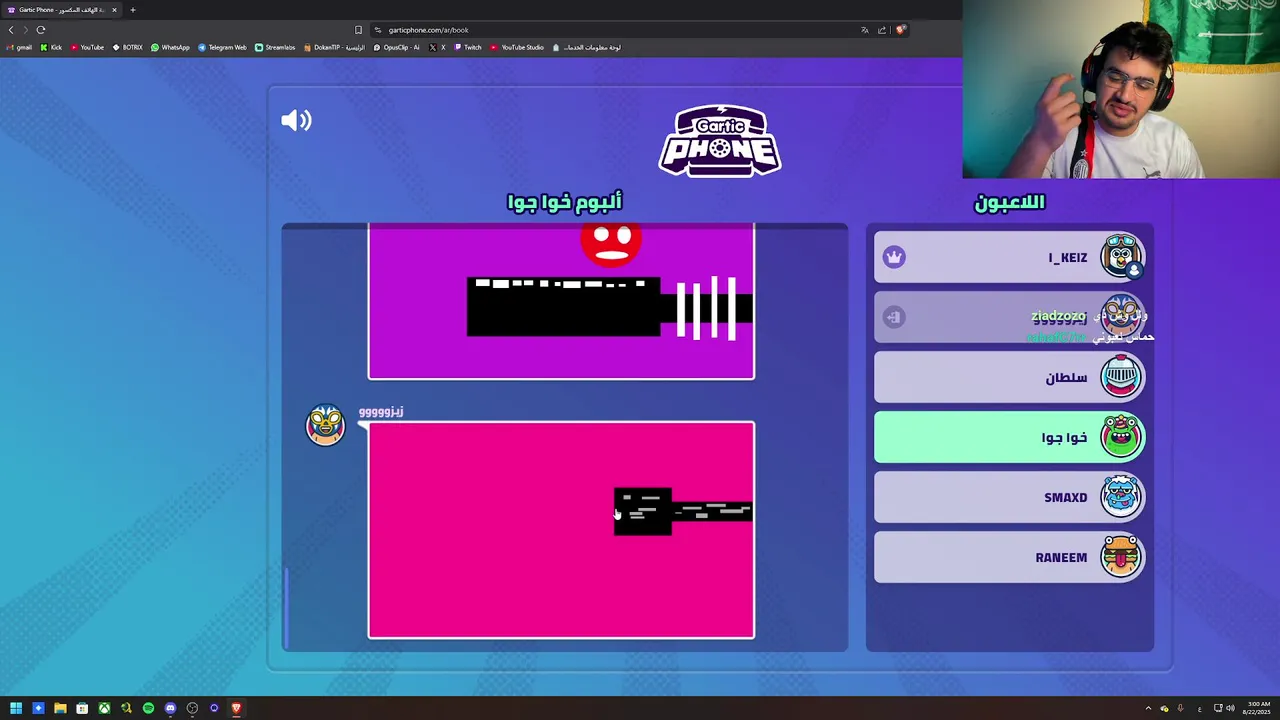This screenshot has width=1280, height=720.
Task: Mute the game sound speaker icon
Action: click(296, 121)
